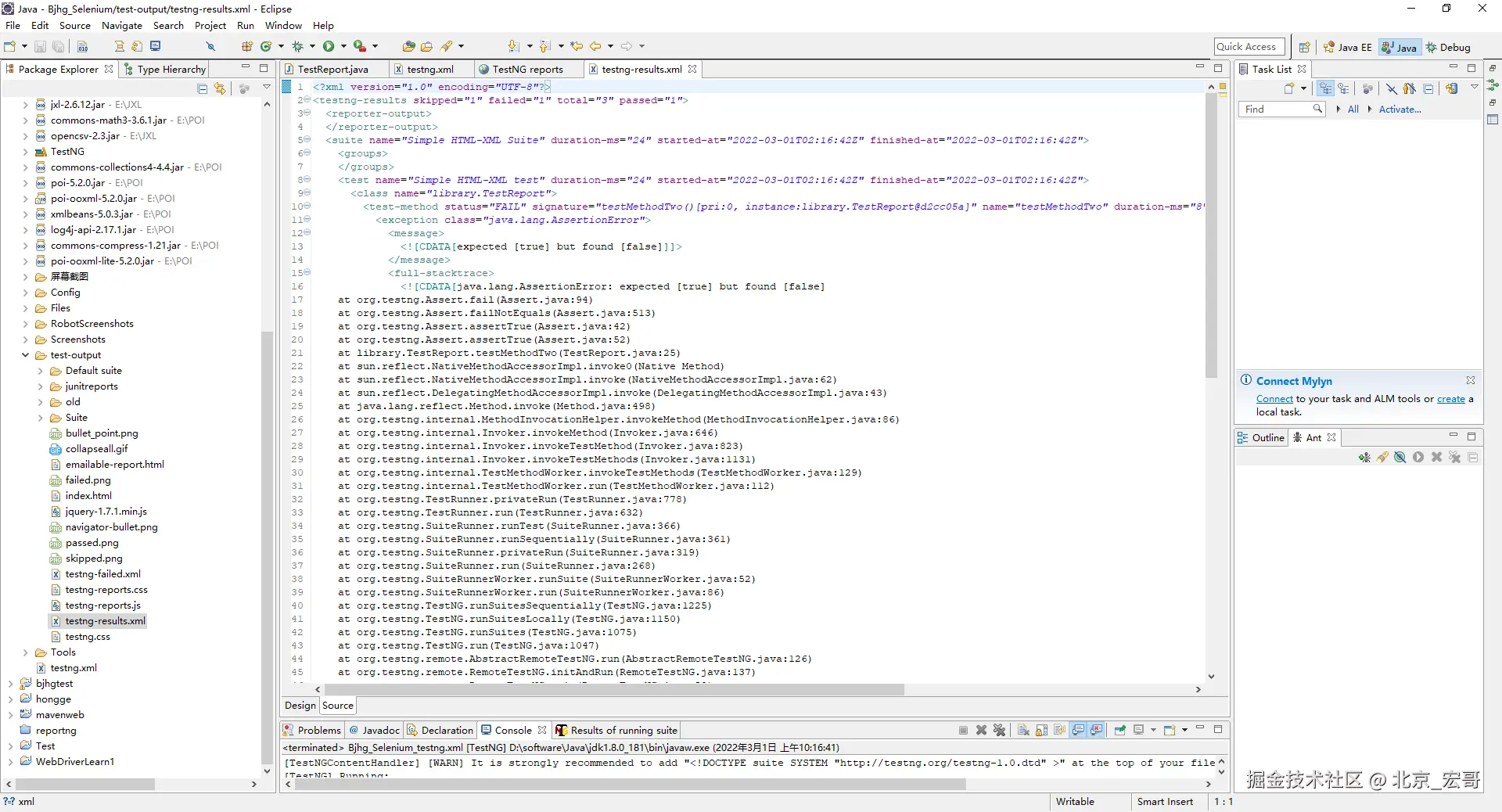Screen dimensions: 1502x812
Task: Go to last edit location
Action: tap(577, 47)
